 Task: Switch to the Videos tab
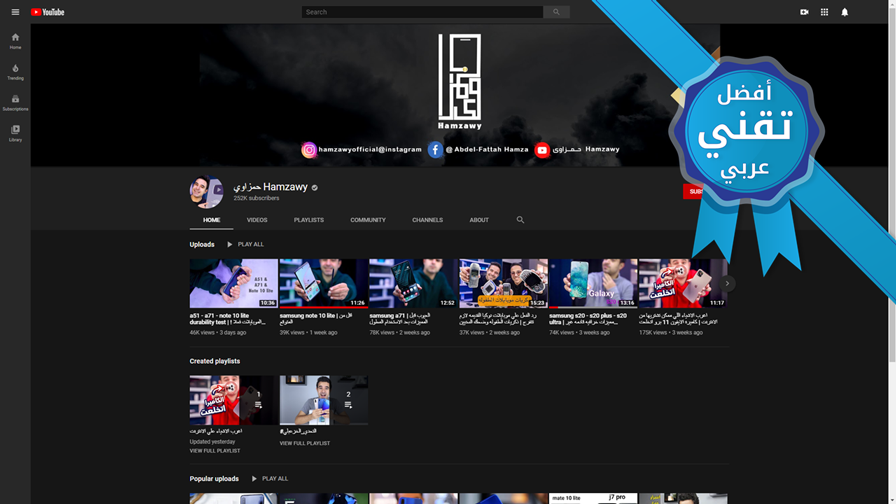click(257, 220)
